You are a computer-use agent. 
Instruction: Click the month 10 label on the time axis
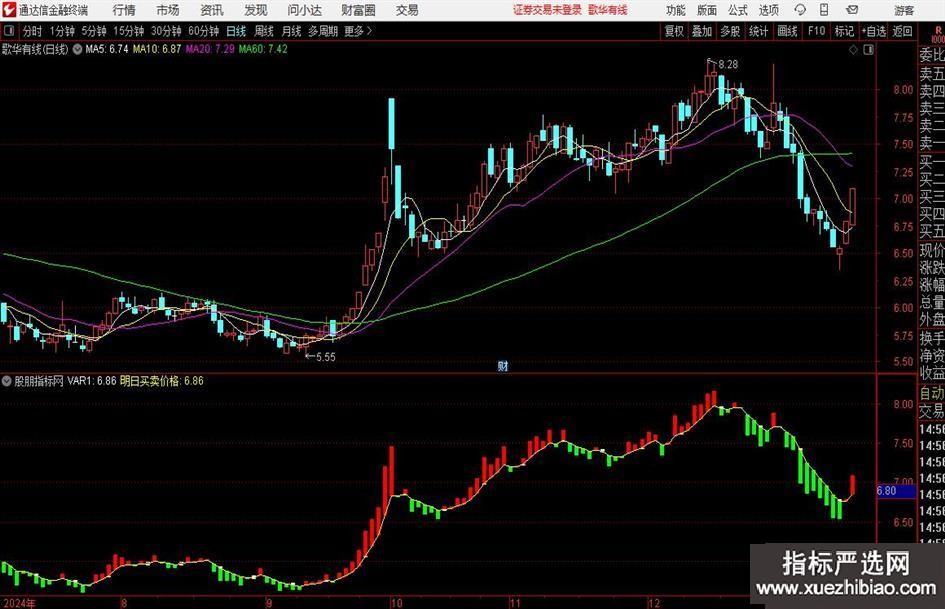pyautogui.click(x=396, y=603)
